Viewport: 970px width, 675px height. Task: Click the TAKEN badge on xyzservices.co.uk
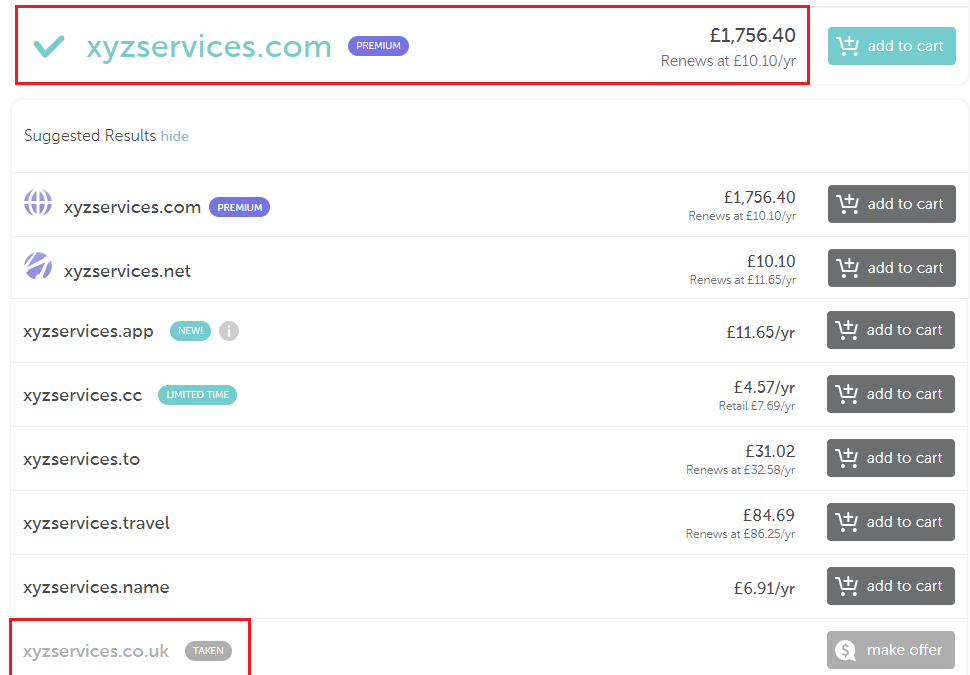pos(208,651)
